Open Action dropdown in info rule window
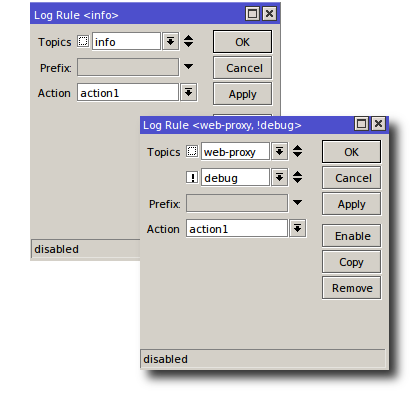 pos(189,93)
